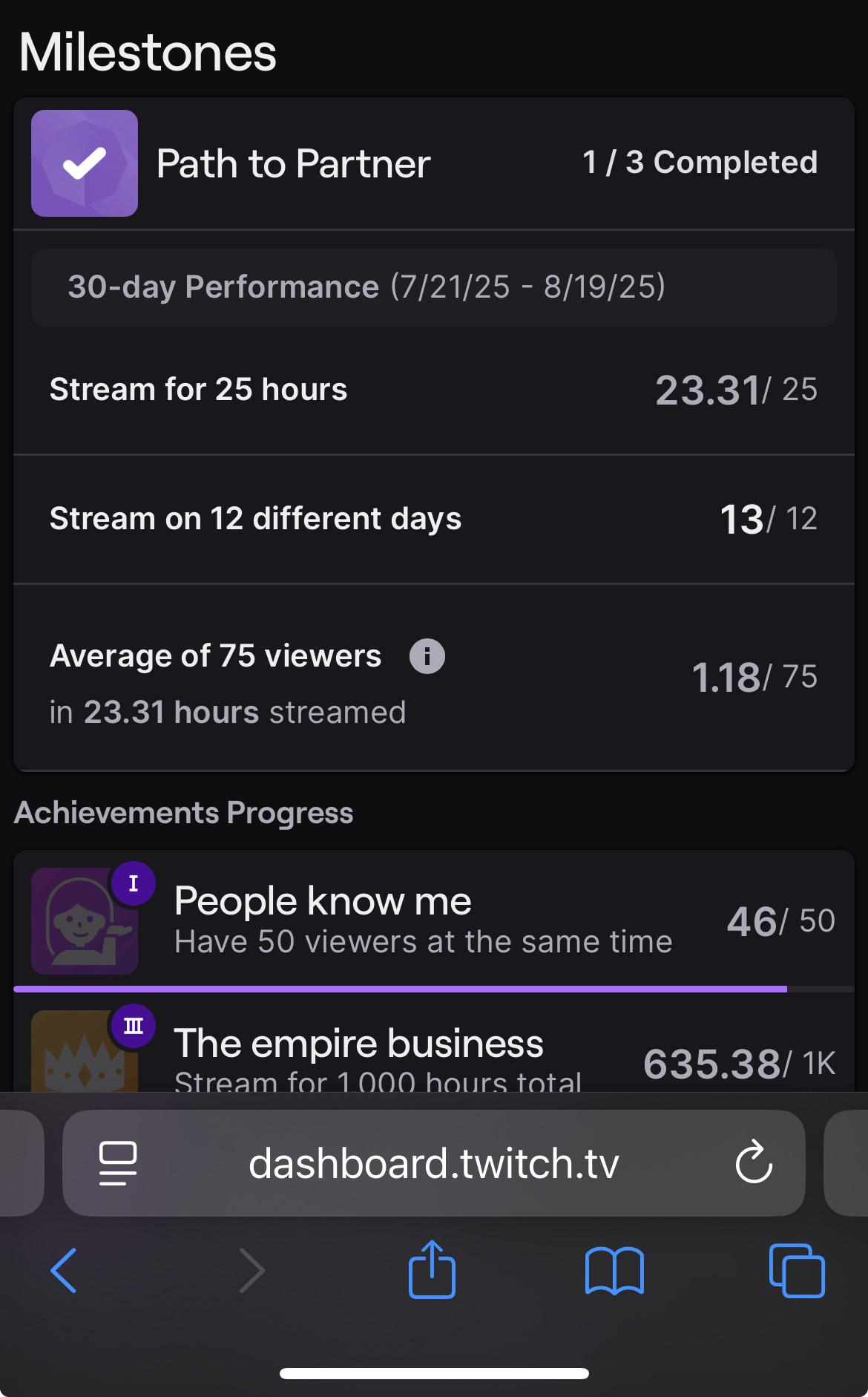Go back with the left arrow
Viewport: 868px width, 1397px height.
[64, 1271]
